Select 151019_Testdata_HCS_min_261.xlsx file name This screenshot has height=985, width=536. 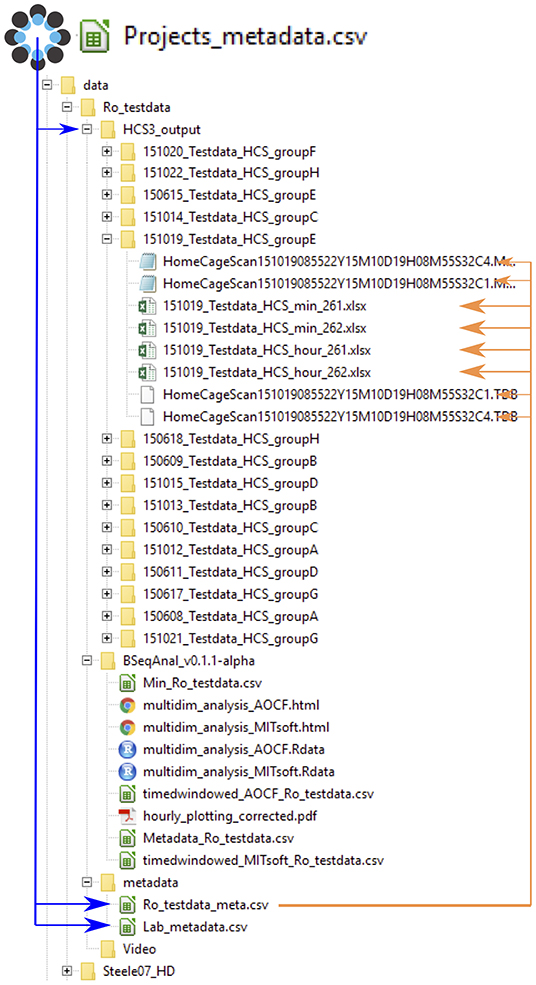pos(265,307)
